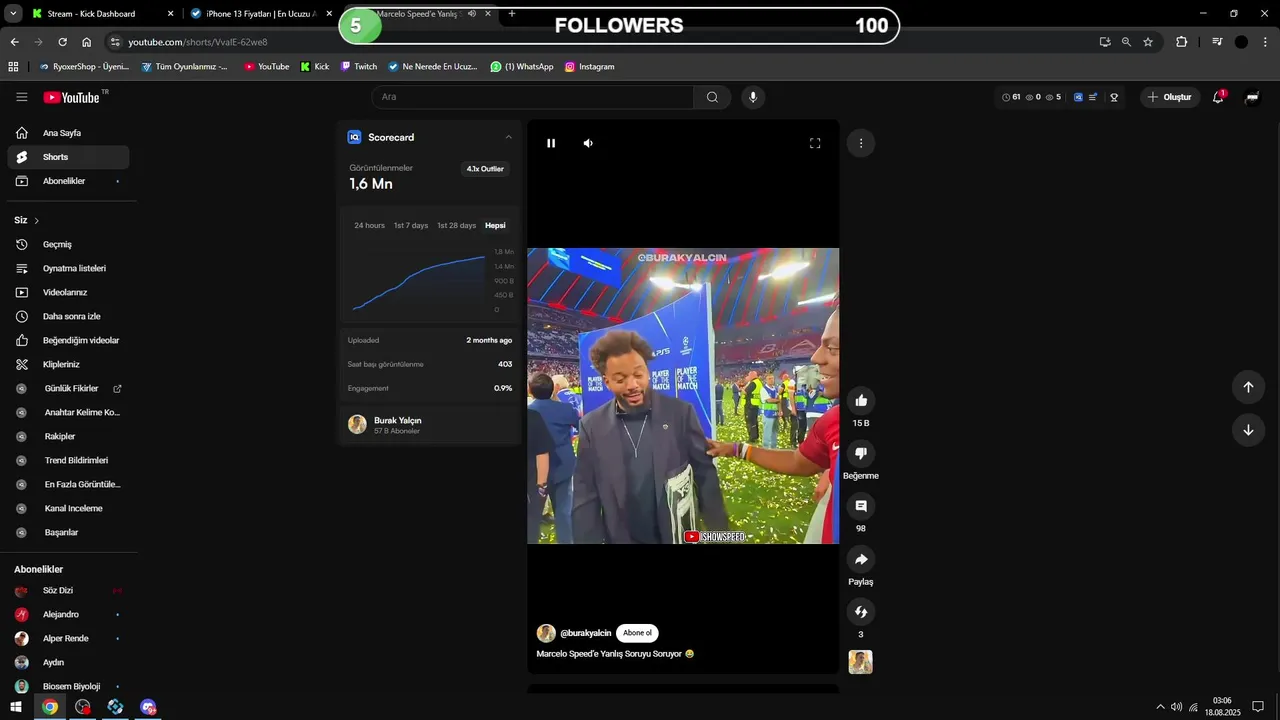Dislike the Short (Beğenme)

(861, 454)
